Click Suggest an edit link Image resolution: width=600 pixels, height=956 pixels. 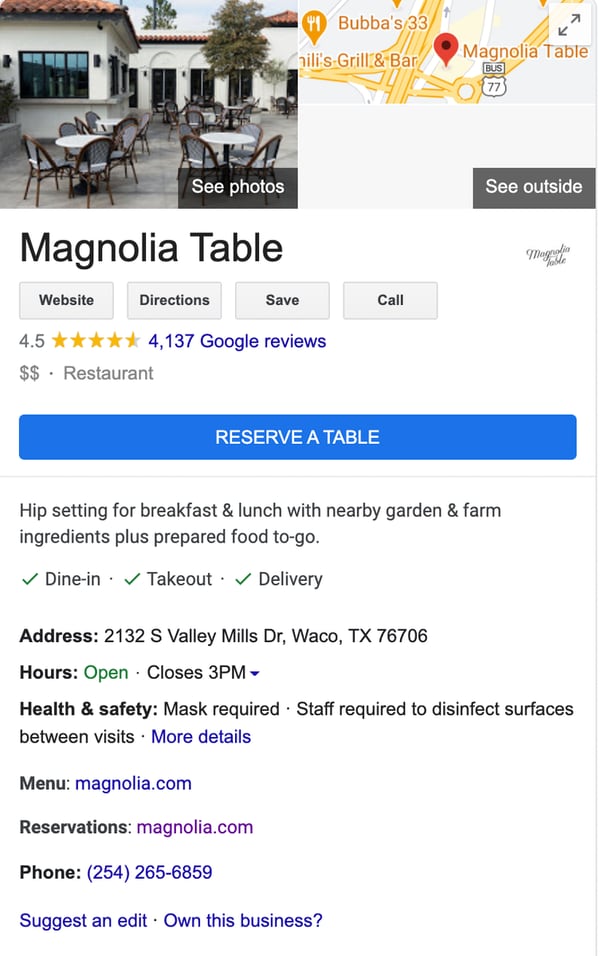(x=84, y=920)
